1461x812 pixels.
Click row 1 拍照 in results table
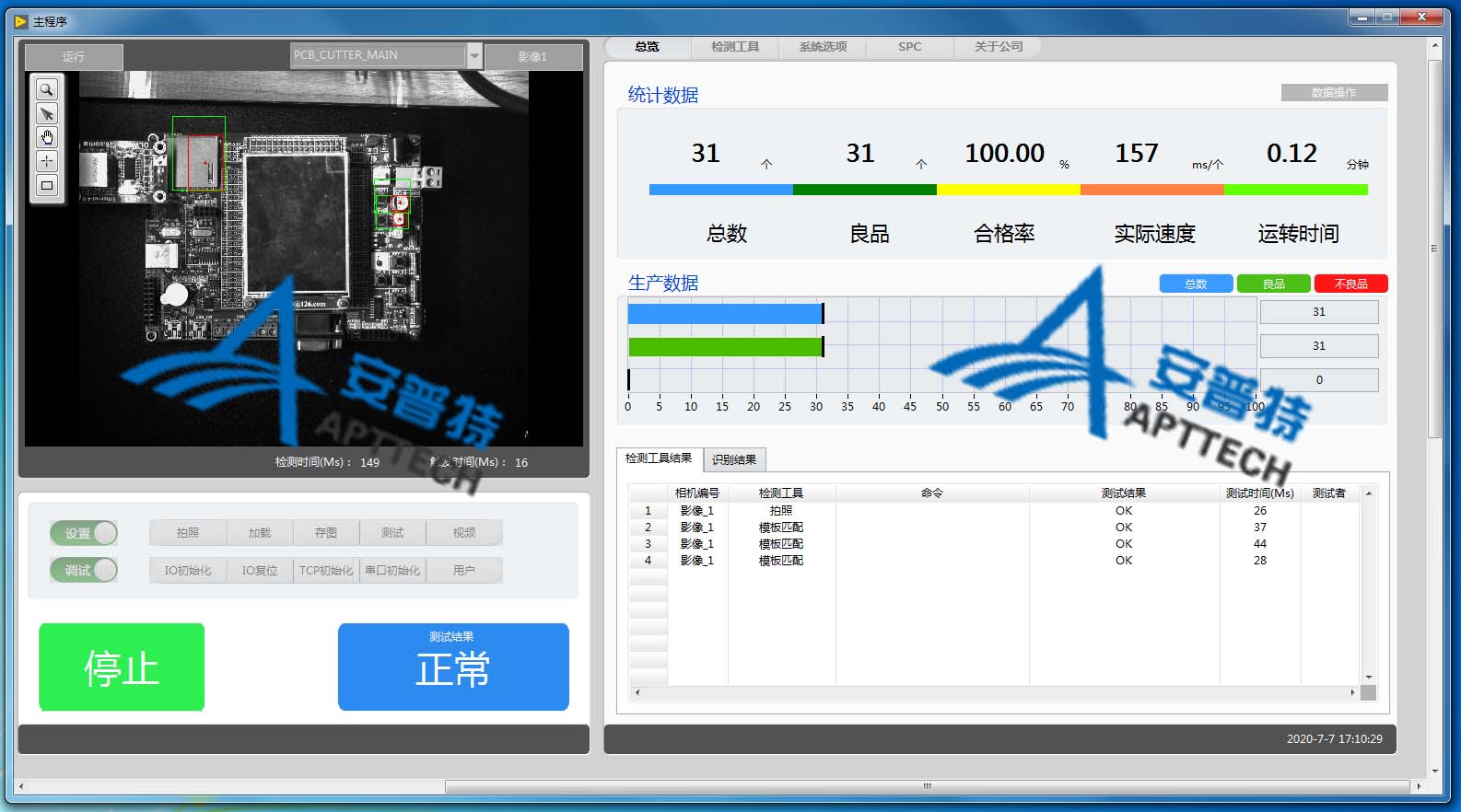[780, 510]
